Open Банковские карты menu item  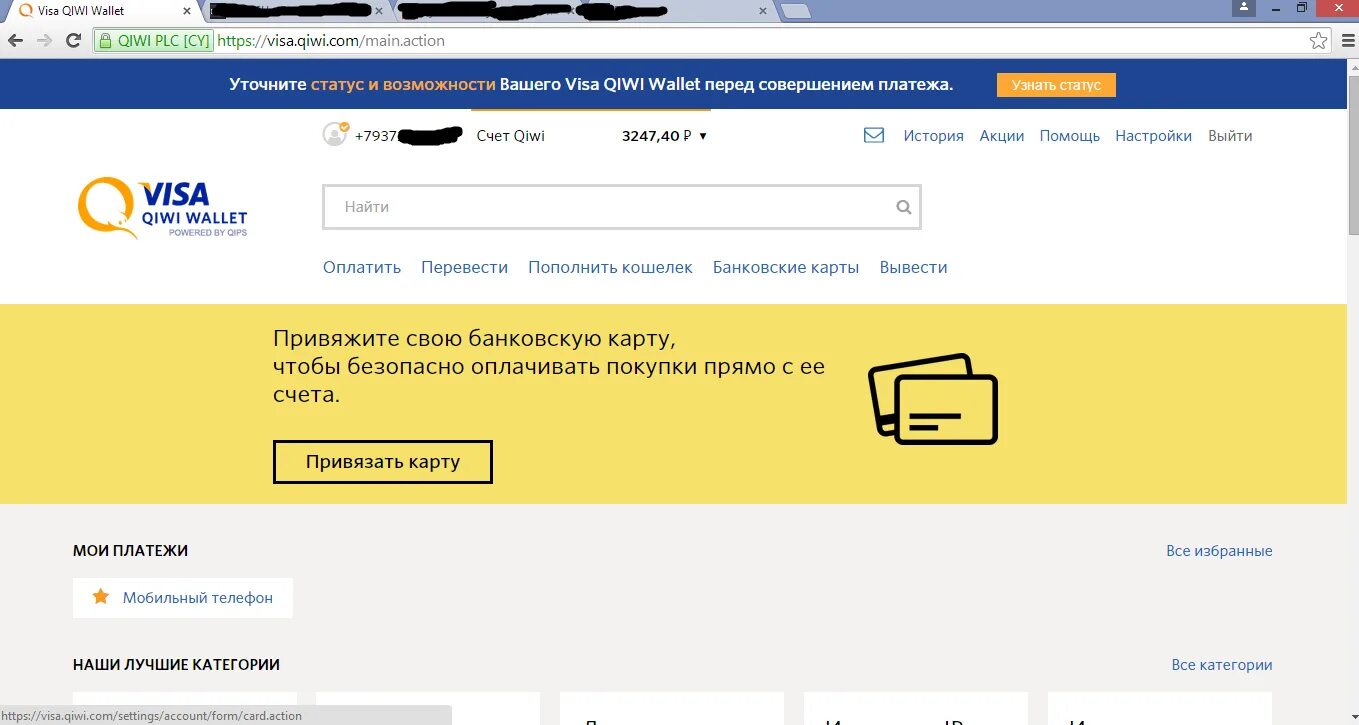point(786,267)
